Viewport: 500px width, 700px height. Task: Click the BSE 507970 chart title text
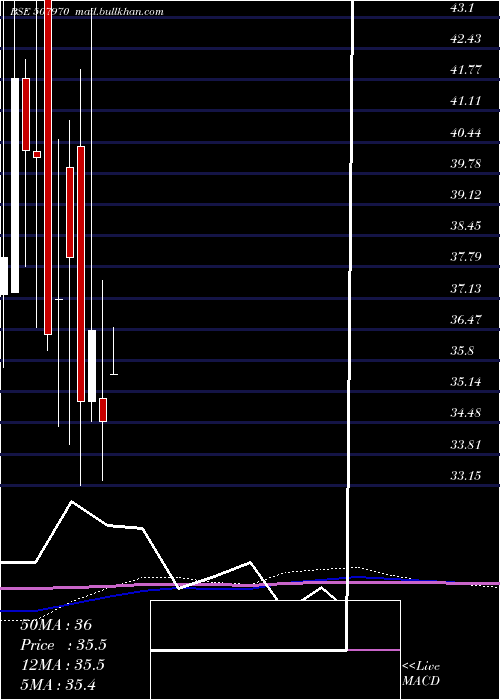click(x=39, y=12)
